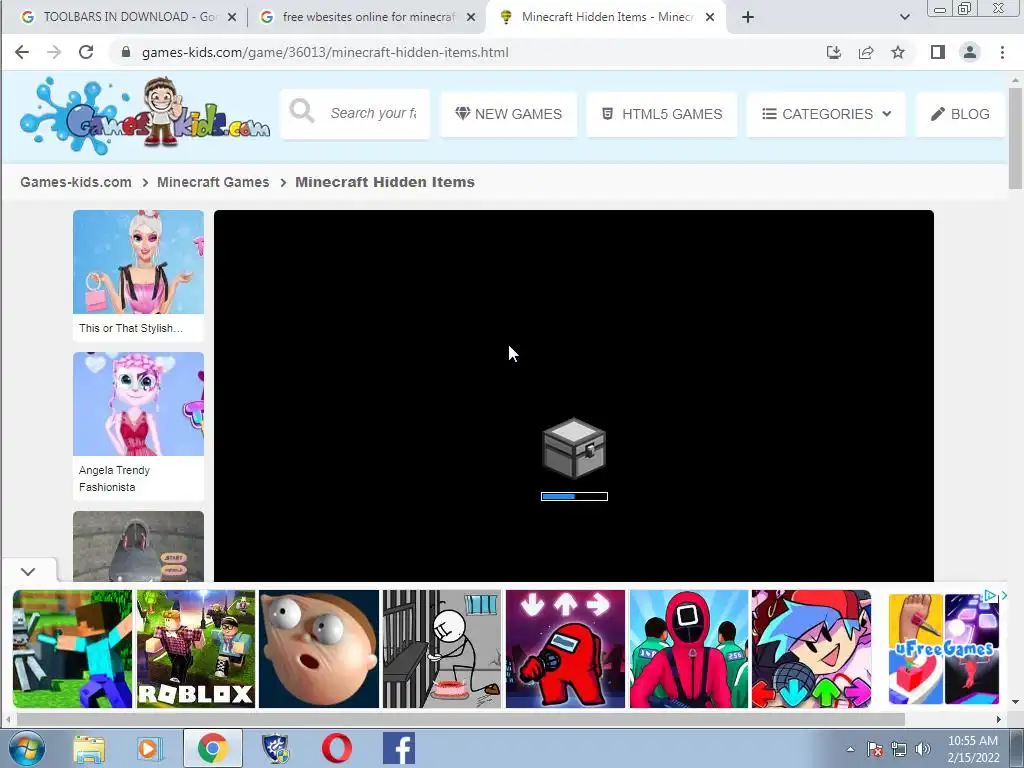Click the chest loading icon in game
Image resolution: width=1024 pixels, height=768 pixels.
[574, 449]
